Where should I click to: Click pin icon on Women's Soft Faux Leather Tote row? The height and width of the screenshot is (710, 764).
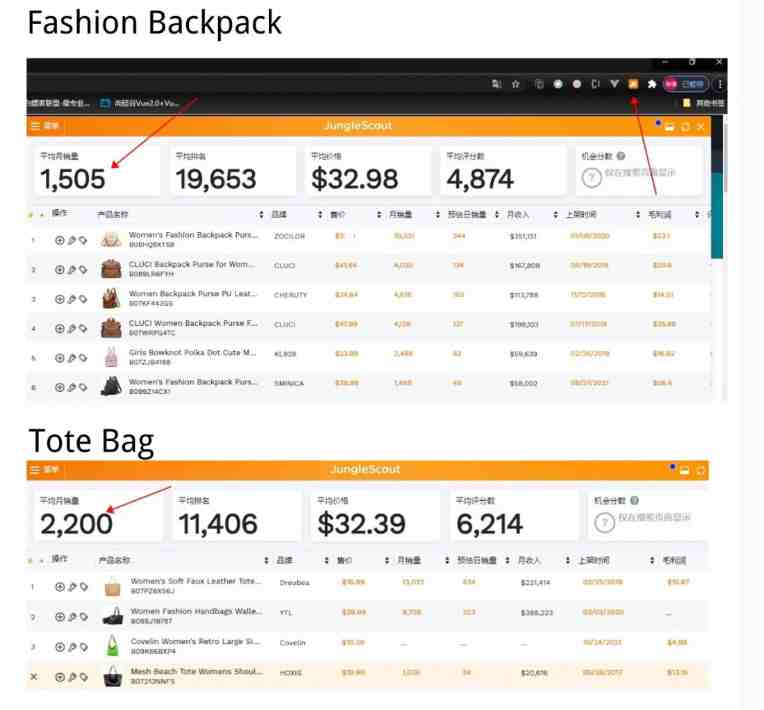pos(72,587)
